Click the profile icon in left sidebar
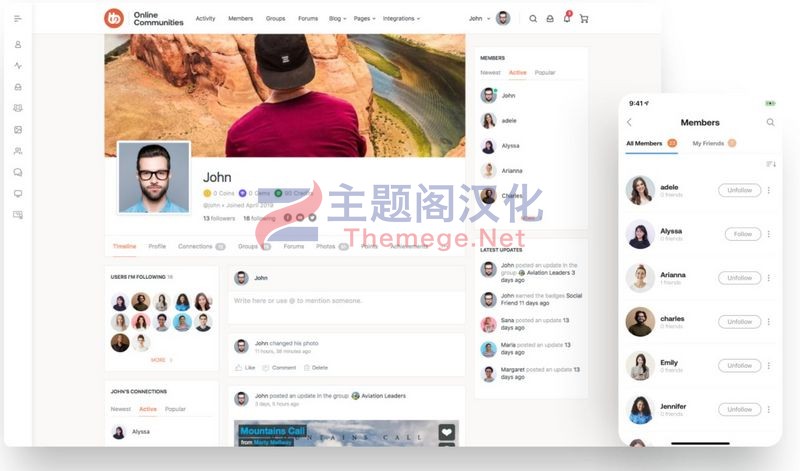Viewport: 800px width, 471px height. coord(18,44)
